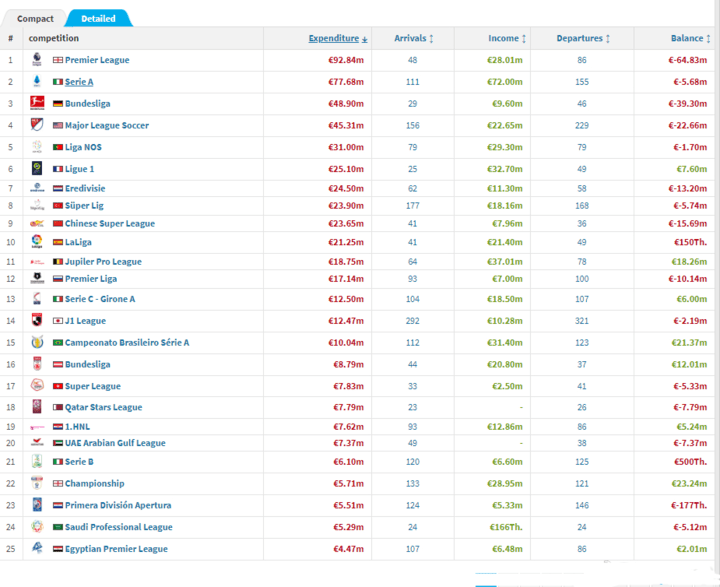Open the Super League link
Viewport: 720px width, 587px height.
click(x=93, y=386)
